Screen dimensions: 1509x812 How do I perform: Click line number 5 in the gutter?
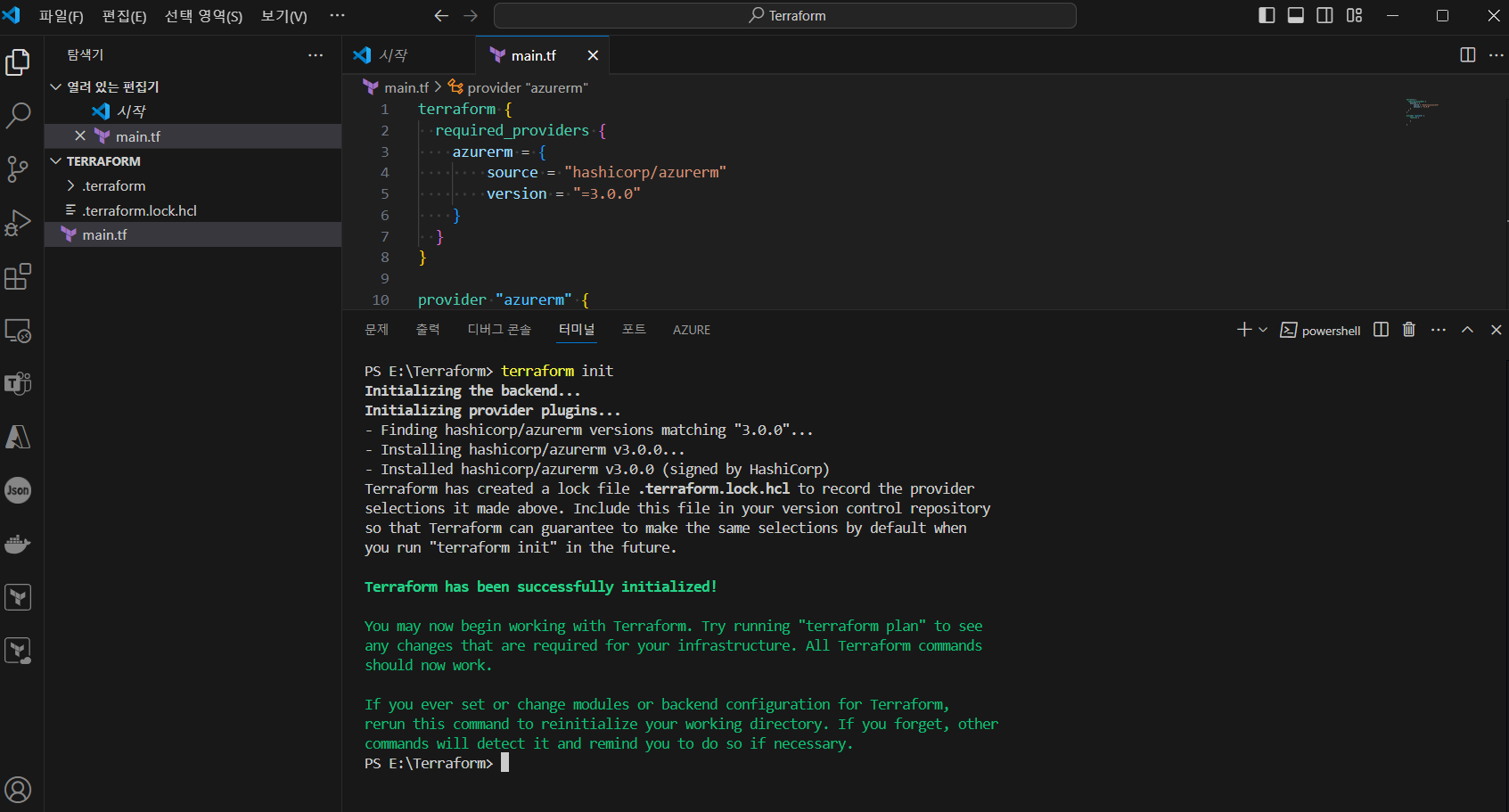[x=385, y=193]
